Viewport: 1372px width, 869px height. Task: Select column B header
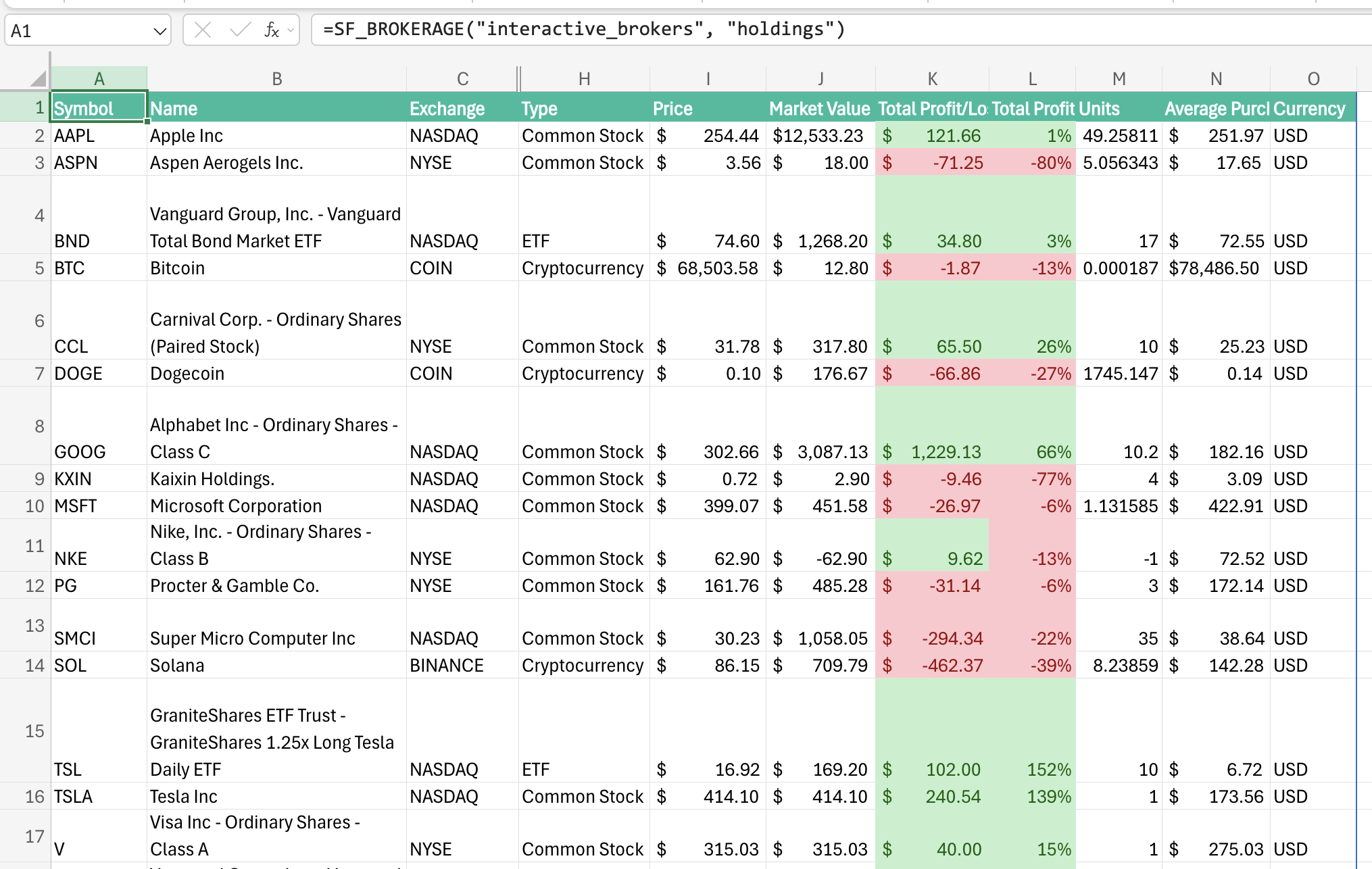[x=277, y=79]
